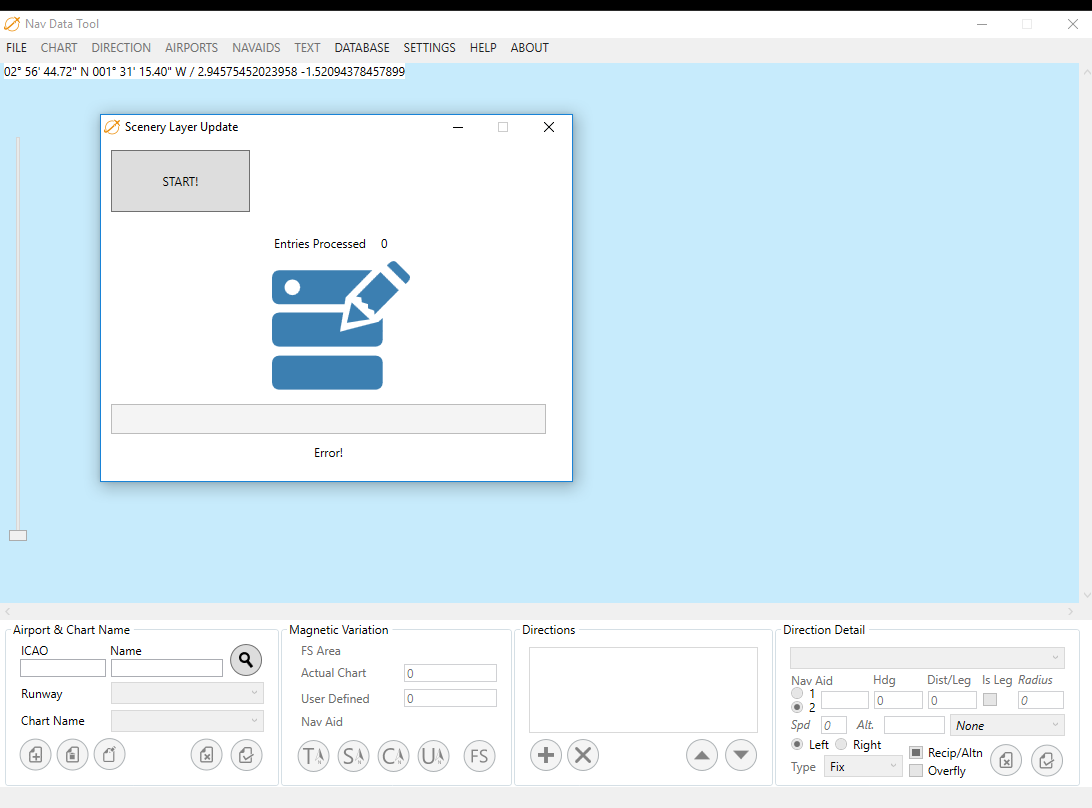Move direction up with the arrow icon
The image size is (1092, 808).
[x=702, y=755]
